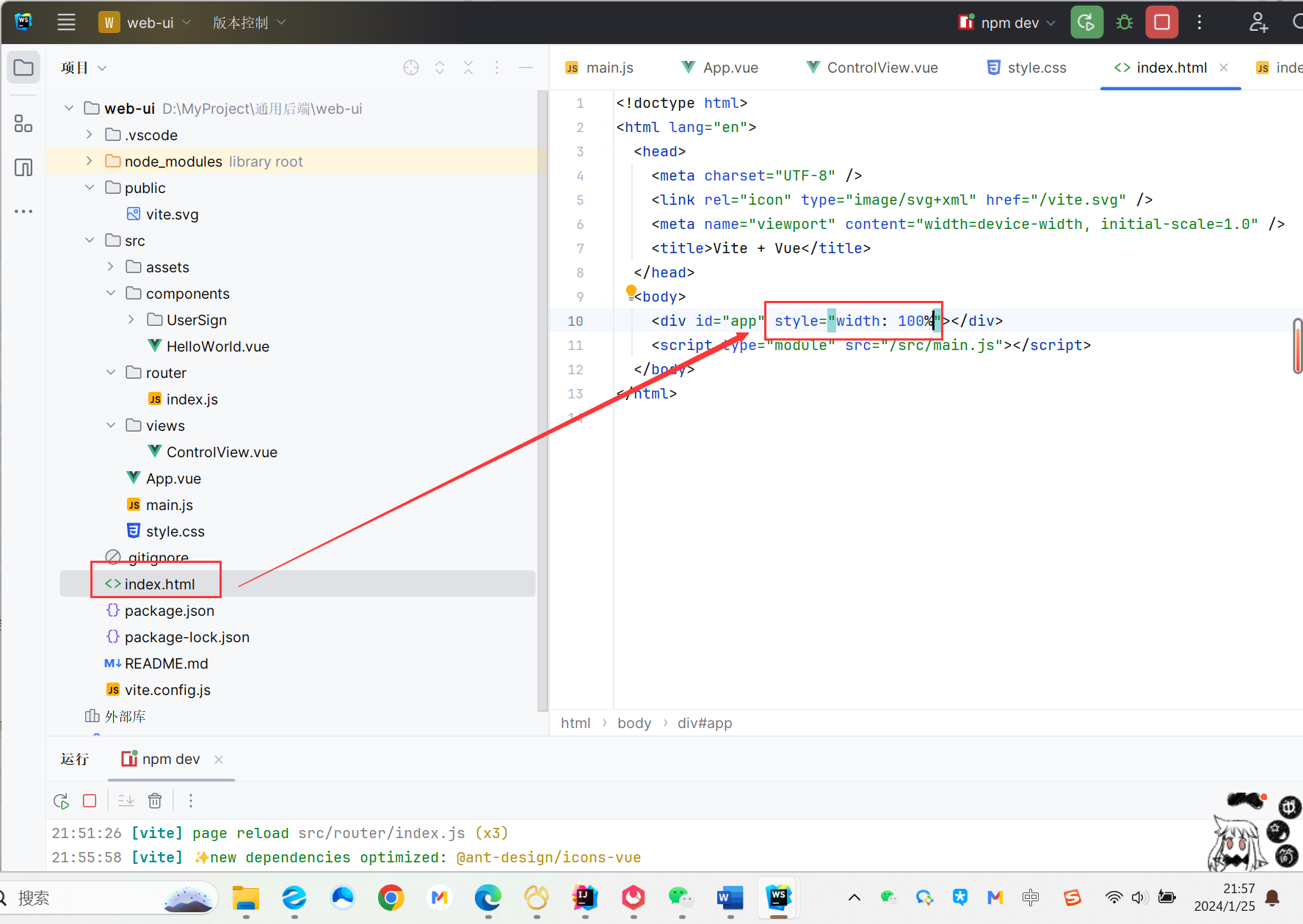Viewport: 1303px width, 924px height.
Task: Rerun npm dev in Run panel
Action: click(x=61, y=801)
